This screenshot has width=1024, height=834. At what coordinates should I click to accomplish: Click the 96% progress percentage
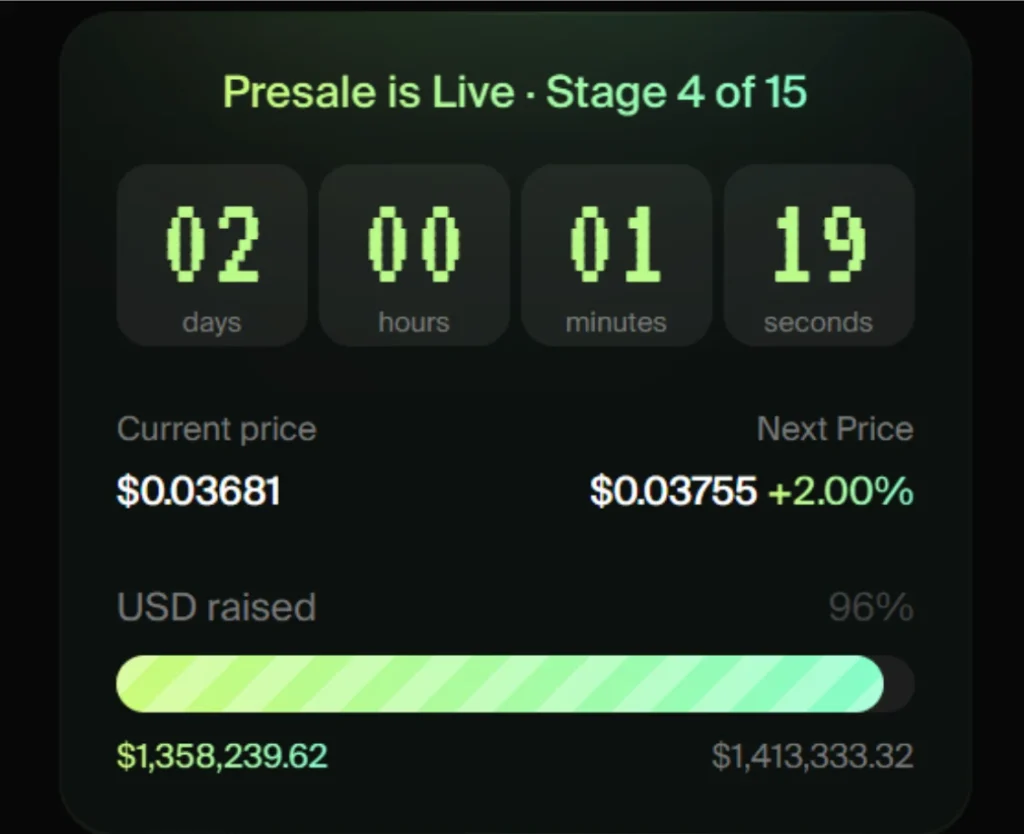870,607
